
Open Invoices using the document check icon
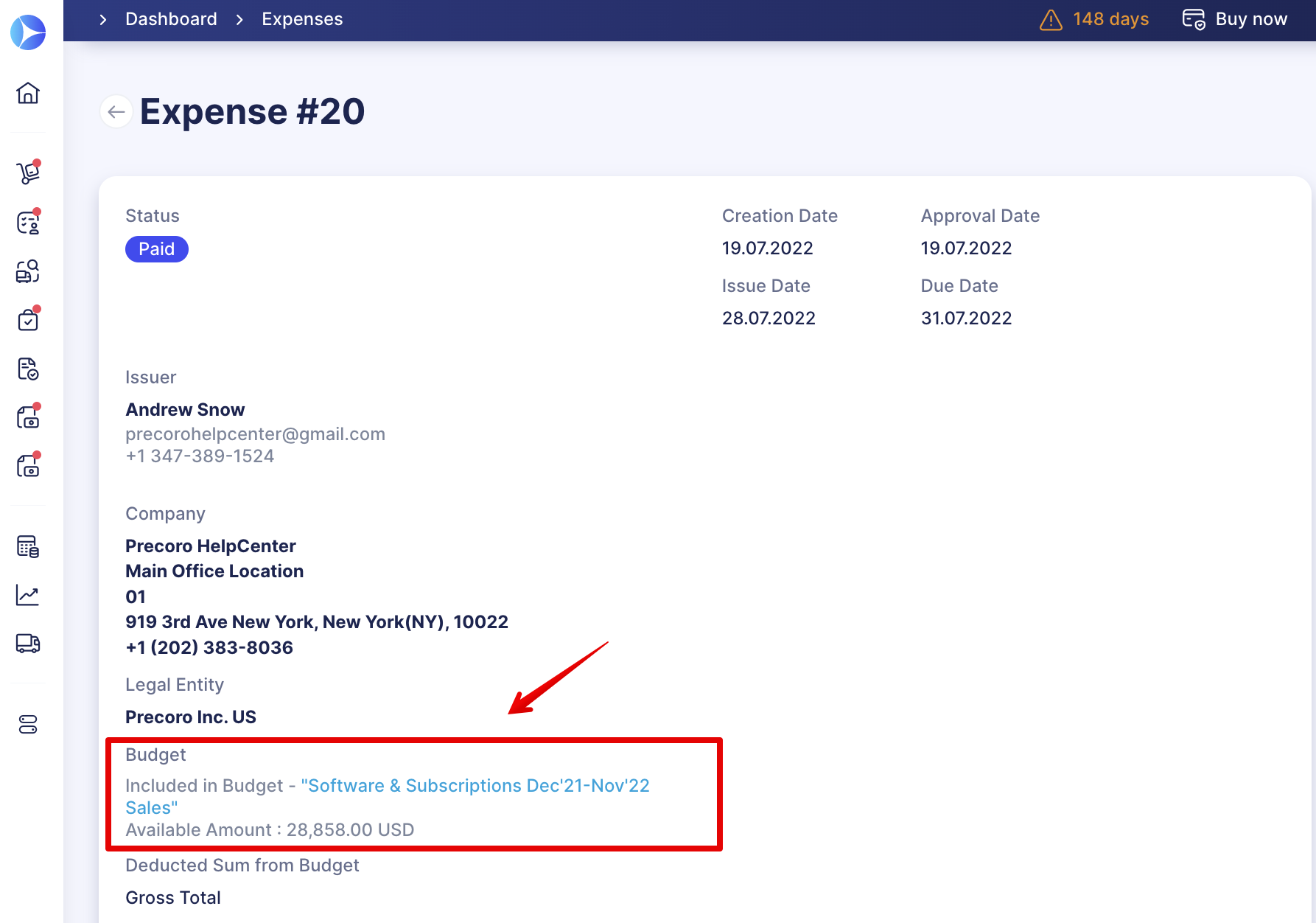point(27,369)
